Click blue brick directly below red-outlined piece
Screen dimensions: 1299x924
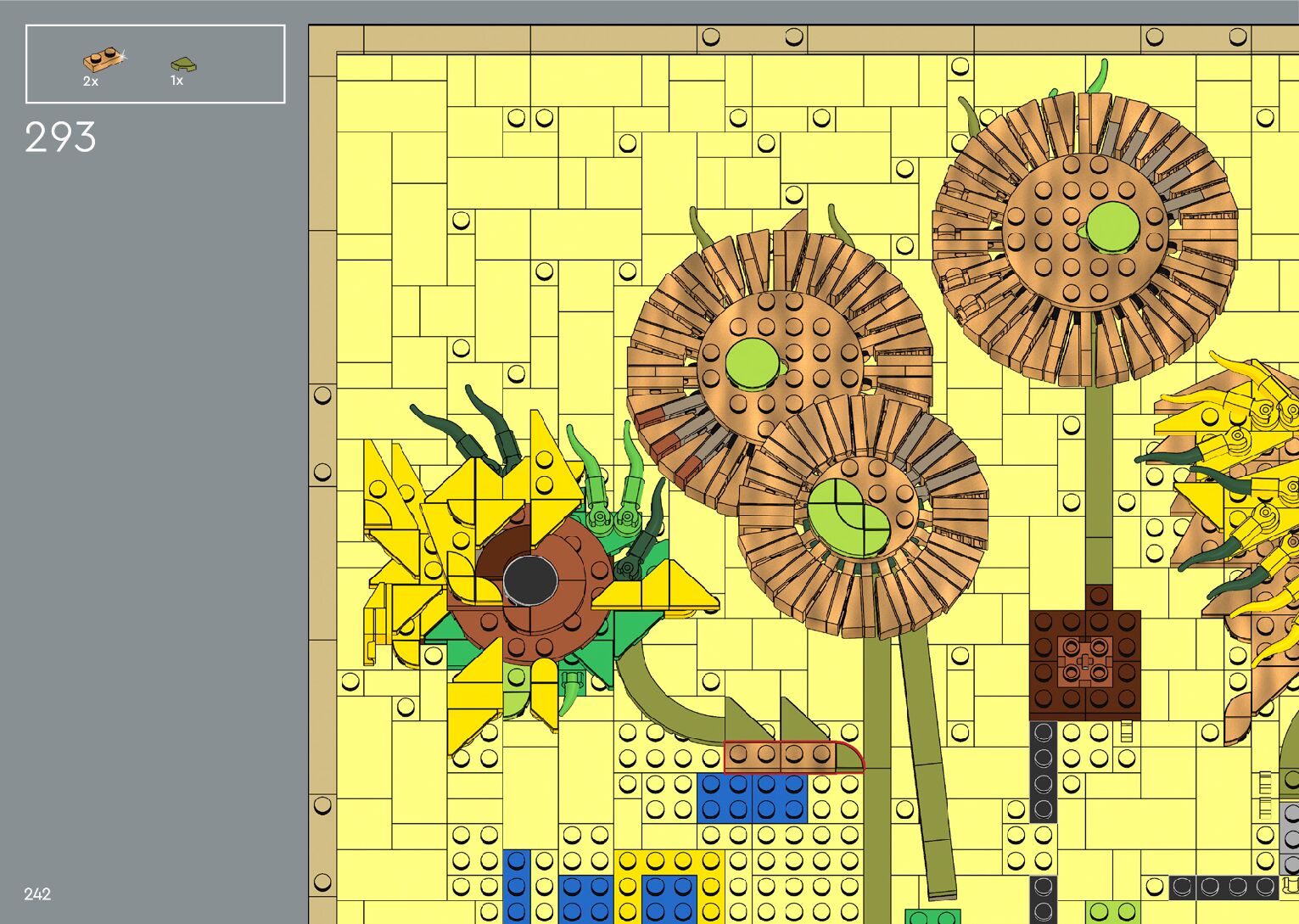(751, 798)
